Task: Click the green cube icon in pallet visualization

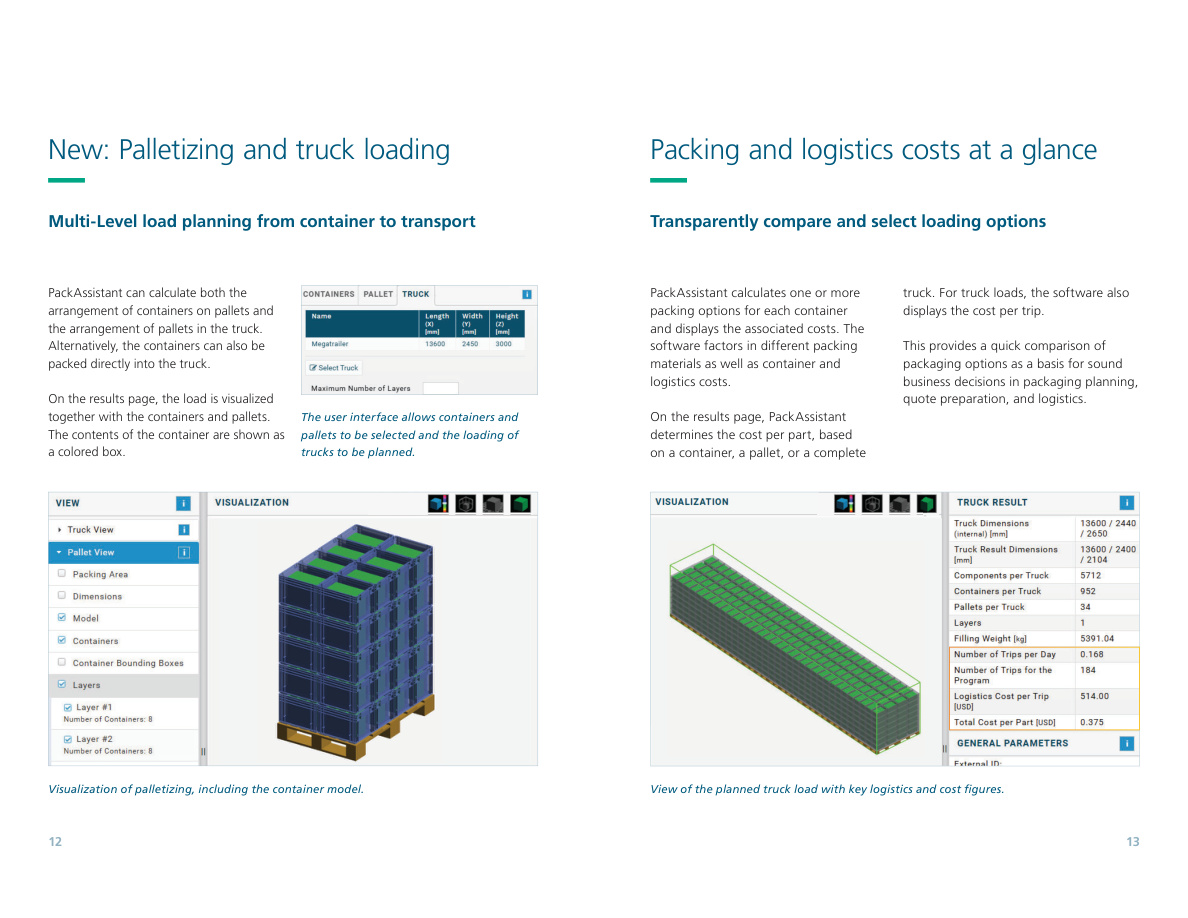Action: [x=520, y=504]
